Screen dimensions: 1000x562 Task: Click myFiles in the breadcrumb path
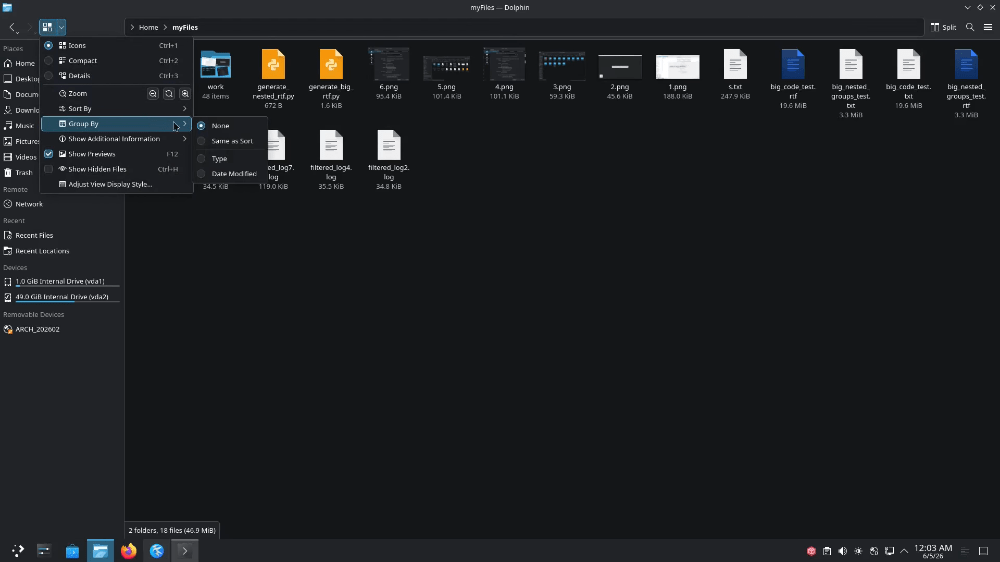(x=185, y=27)
